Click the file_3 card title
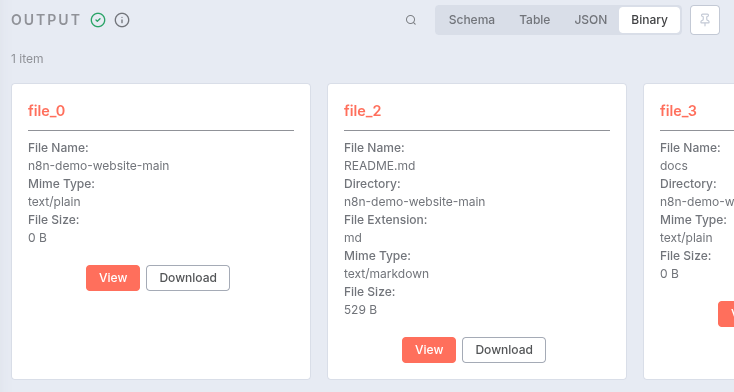The height and width of the screenshot is (392, 734). (678, 111)
